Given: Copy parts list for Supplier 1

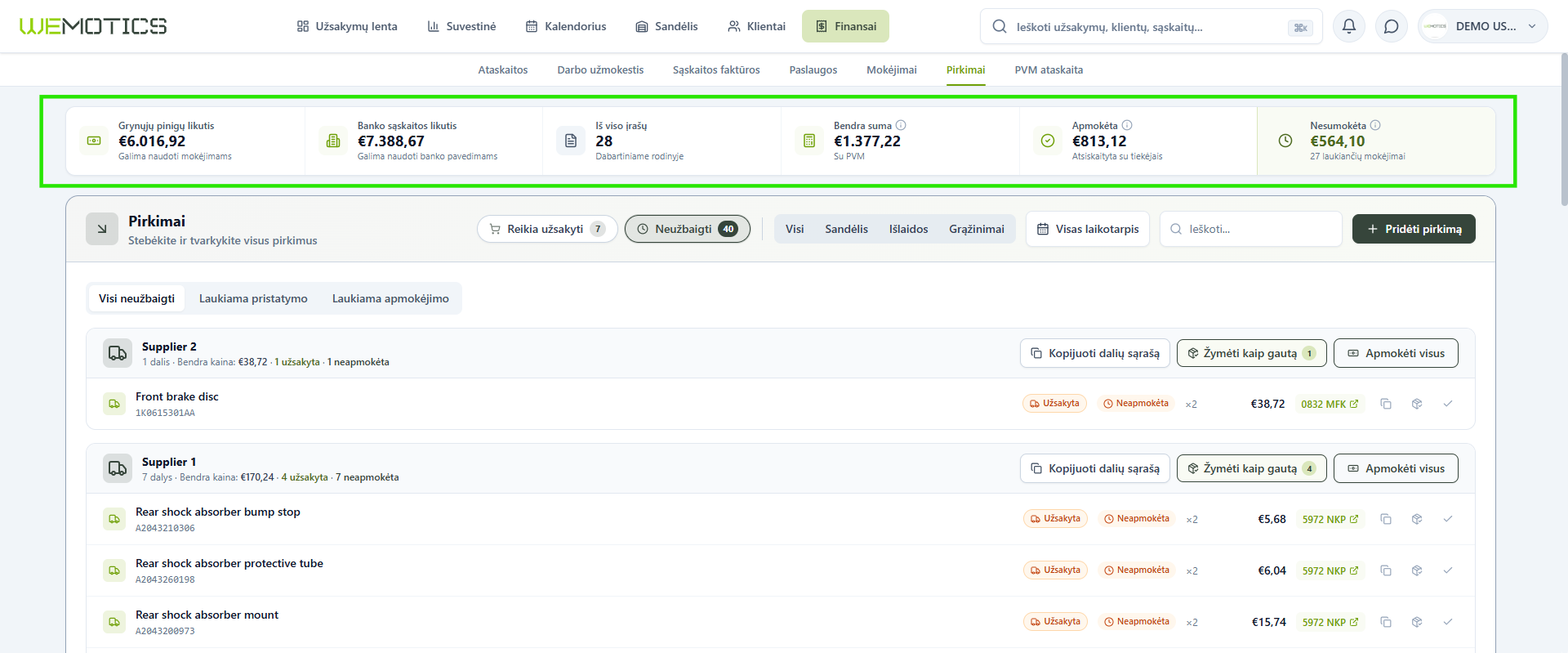Looking at the screenshot, I should point(1095,468).
